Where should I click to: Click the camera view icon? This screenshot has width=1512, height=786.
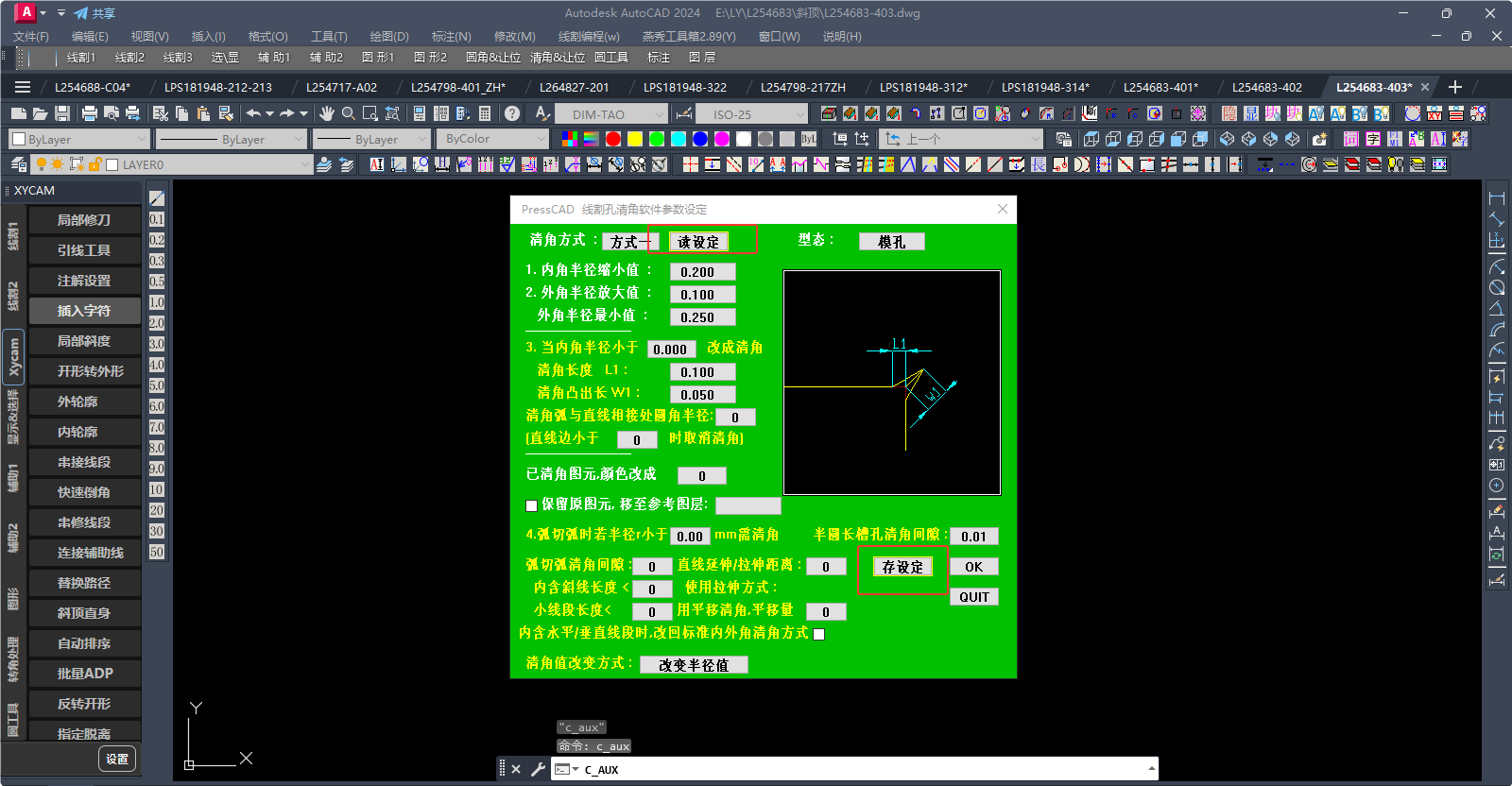1320,139
